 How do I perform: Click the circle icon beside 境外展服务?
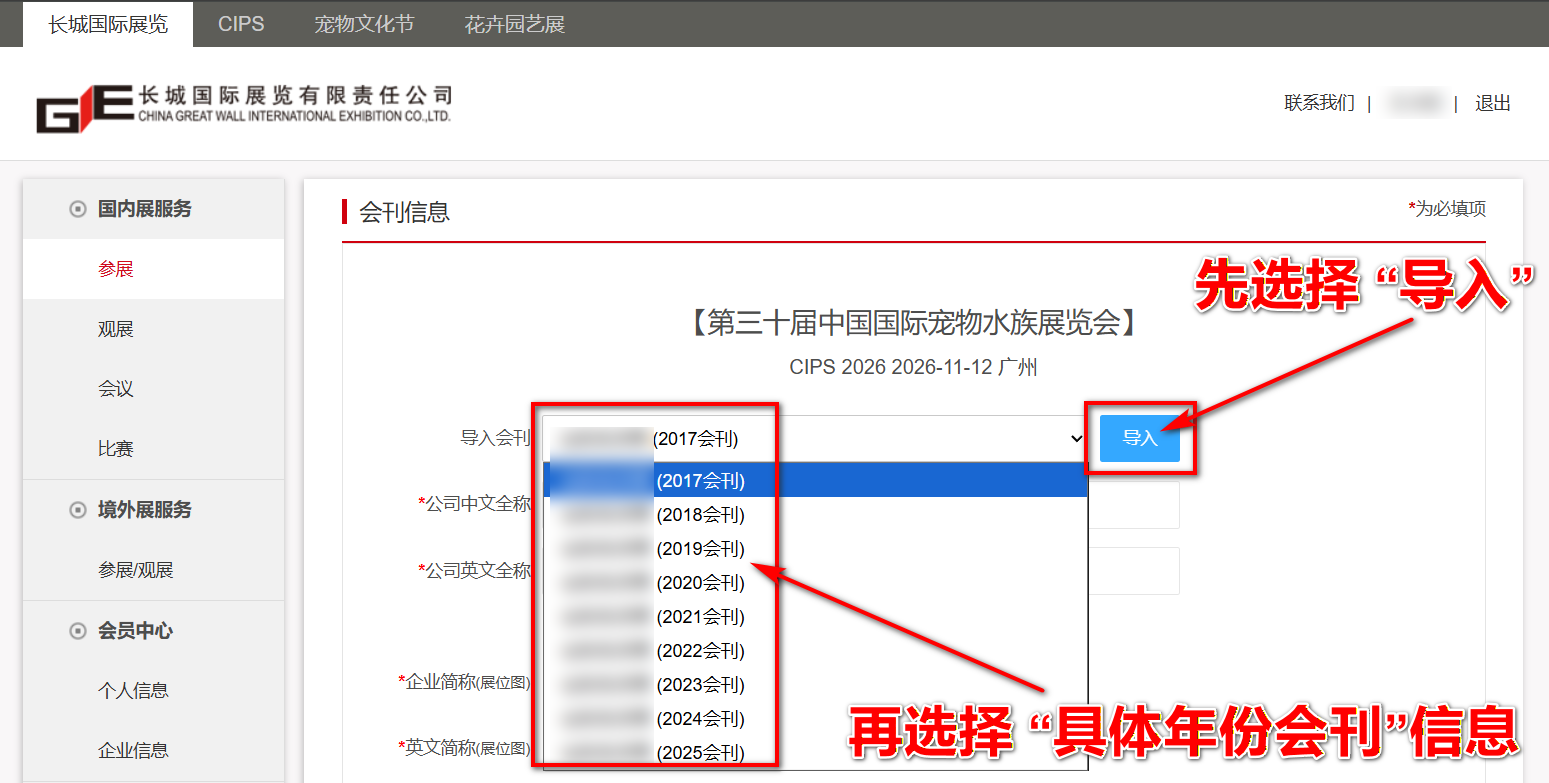[x=78, y=510]
